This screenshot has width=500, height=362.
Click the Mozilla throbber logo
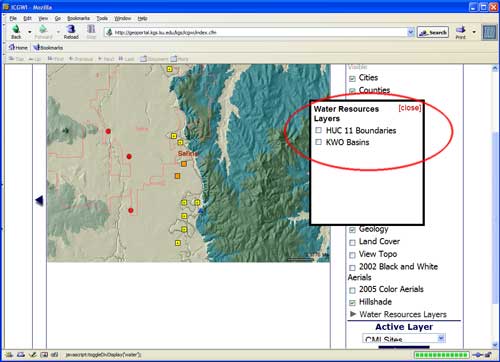pos(489,32)
